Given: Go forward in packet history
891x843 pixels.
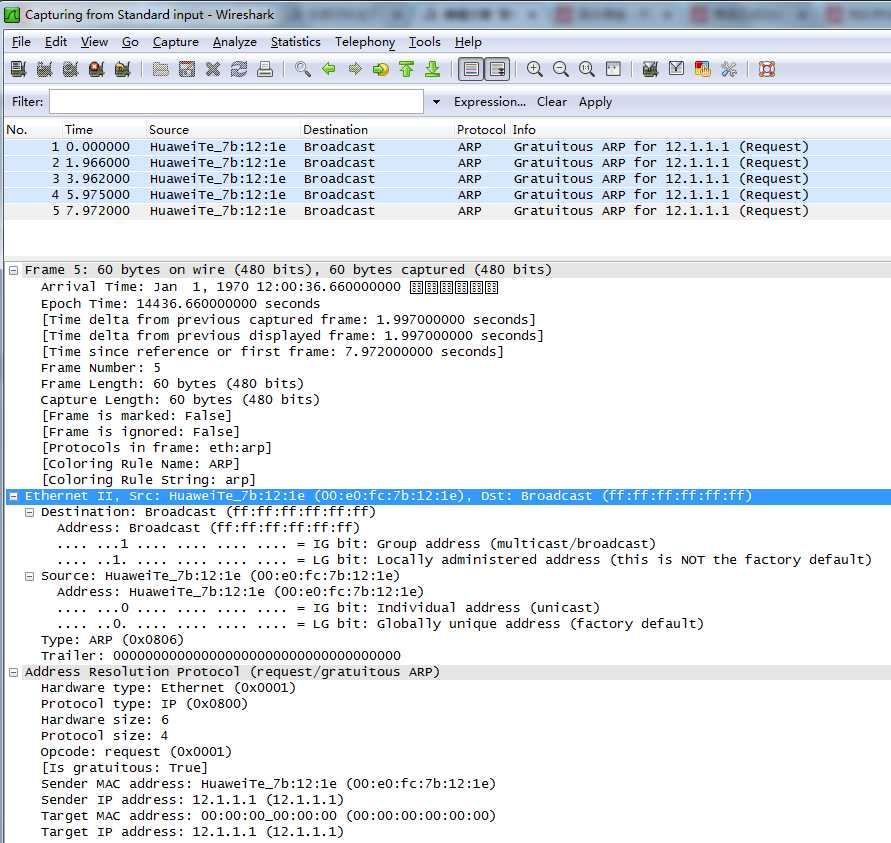Looking at the screenshot, I should tap(355, 69).
